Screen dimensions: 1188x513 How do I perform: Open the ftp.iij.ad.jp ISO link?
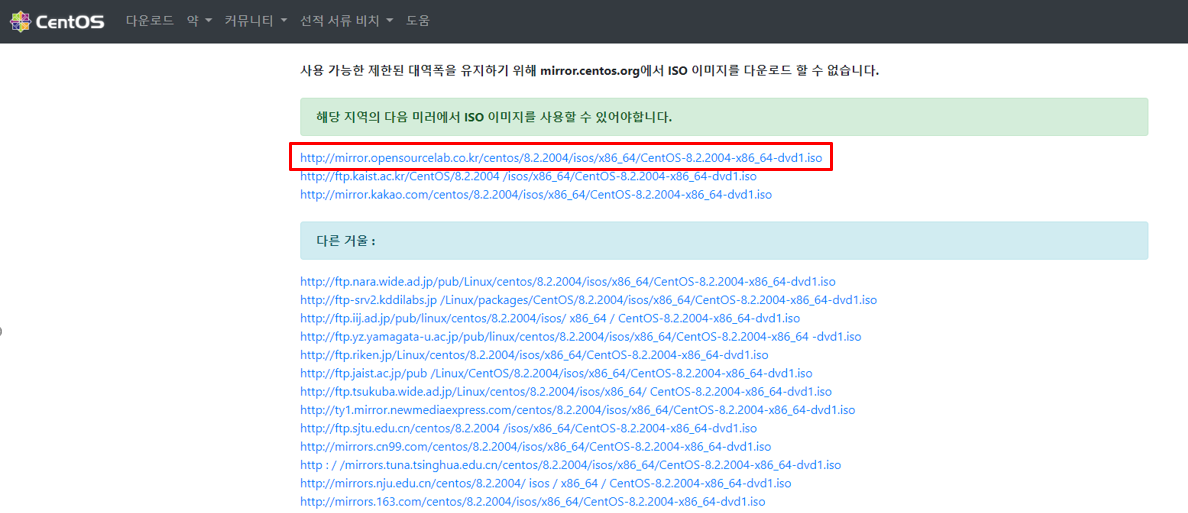point(550,318)
